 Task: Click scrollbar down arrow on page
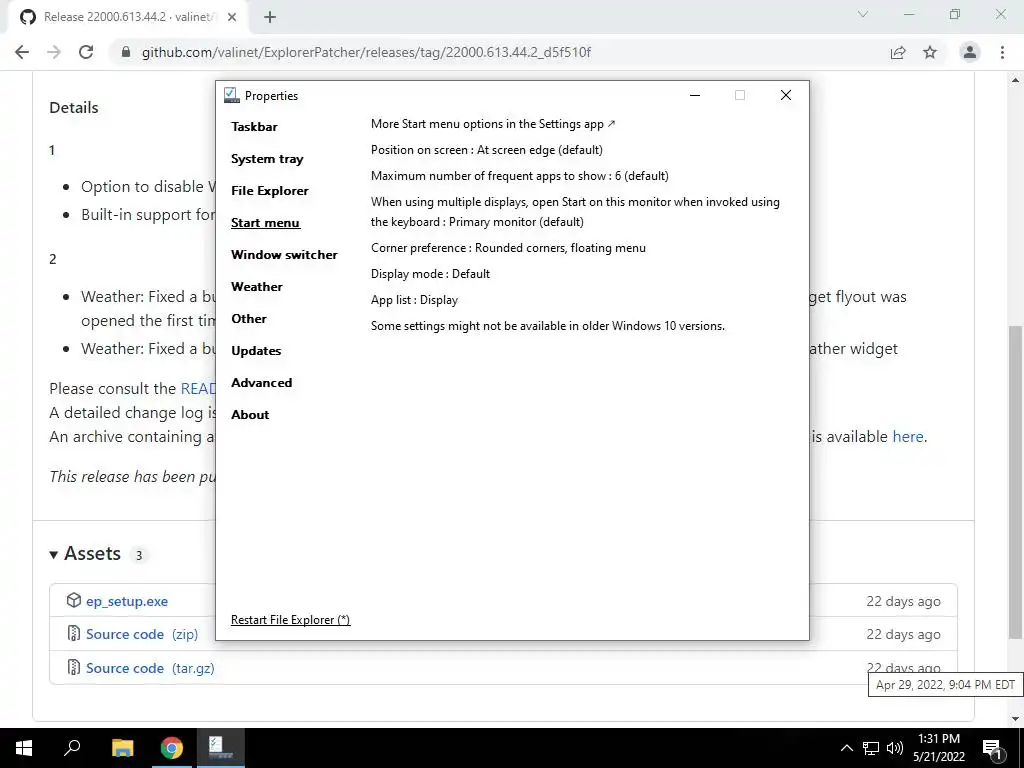pos(1015,719)
